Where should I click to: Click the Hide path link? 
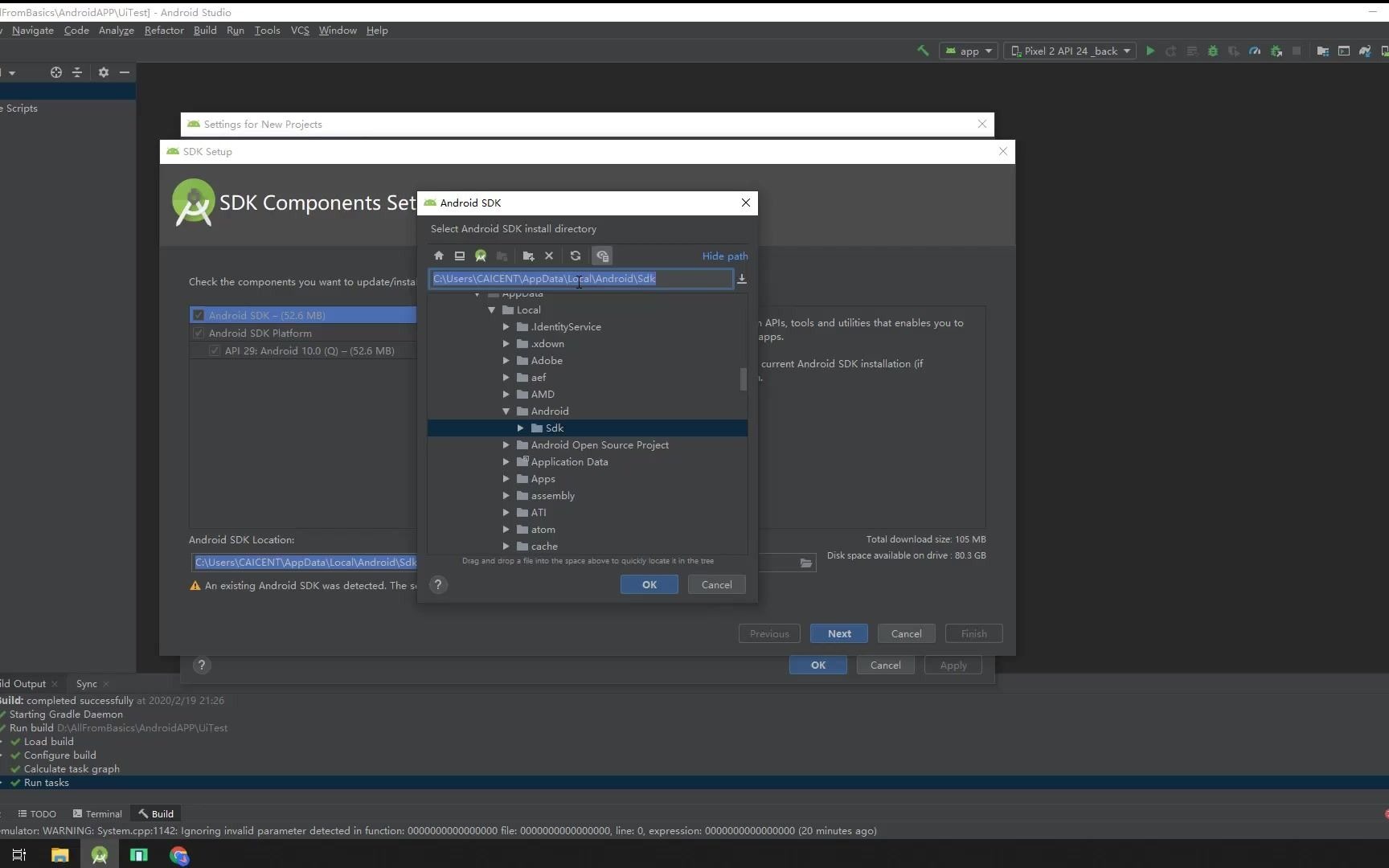tap(725, 256)
